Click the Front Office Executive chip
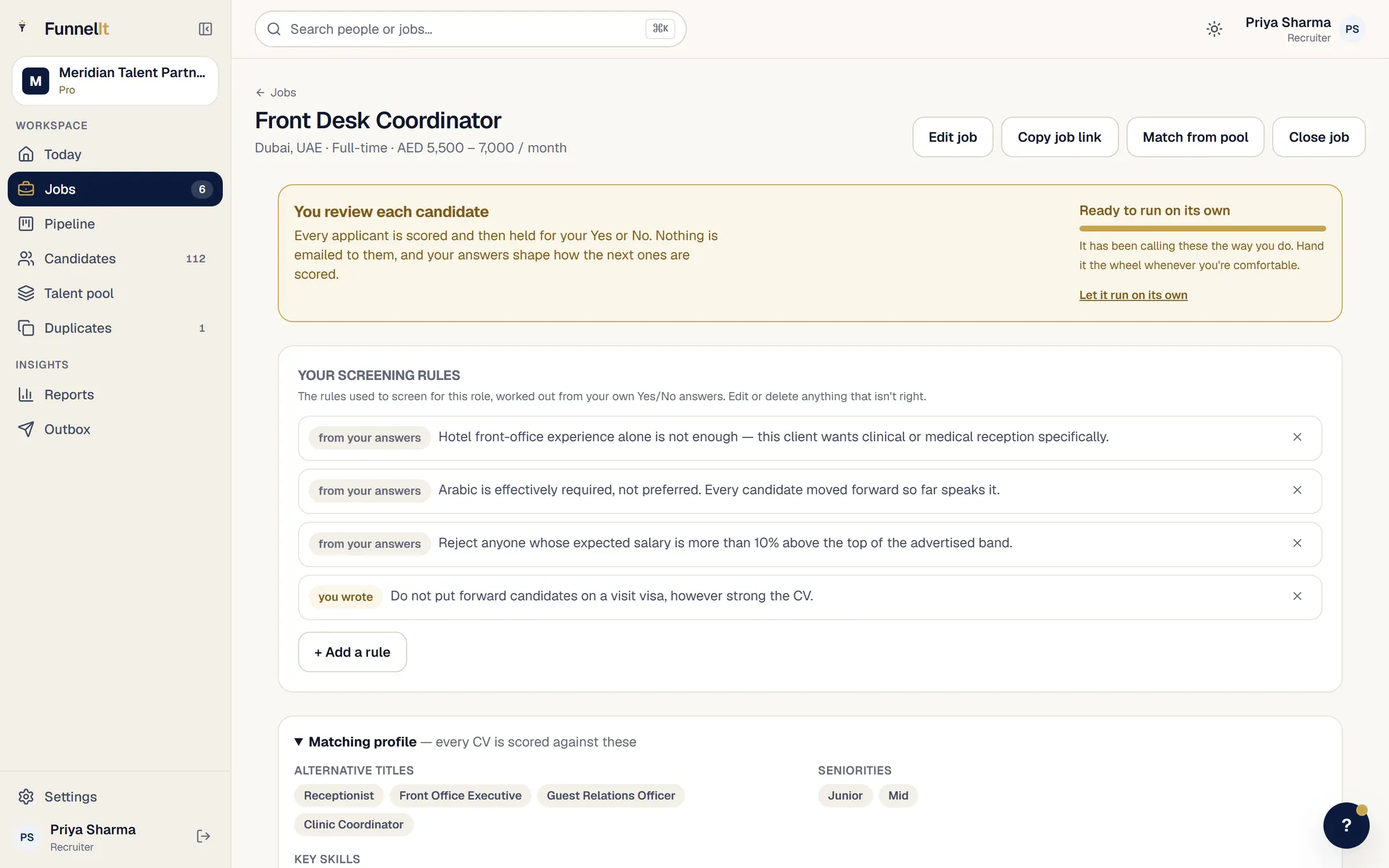 coord(460,795)
